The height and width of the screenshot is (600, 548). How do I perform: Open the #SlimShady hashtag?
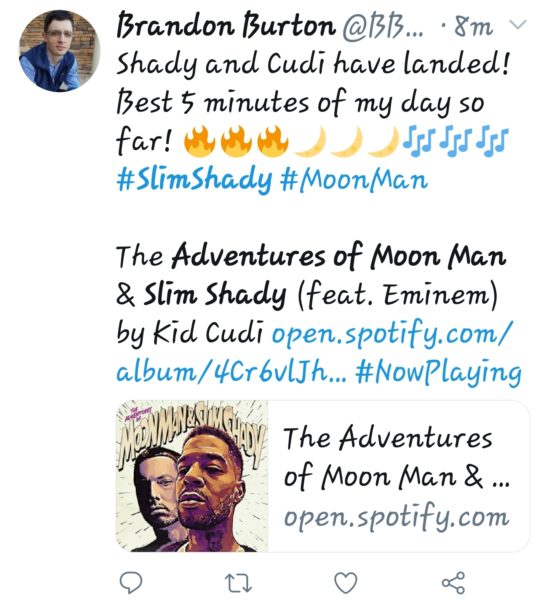click(194, 179)
